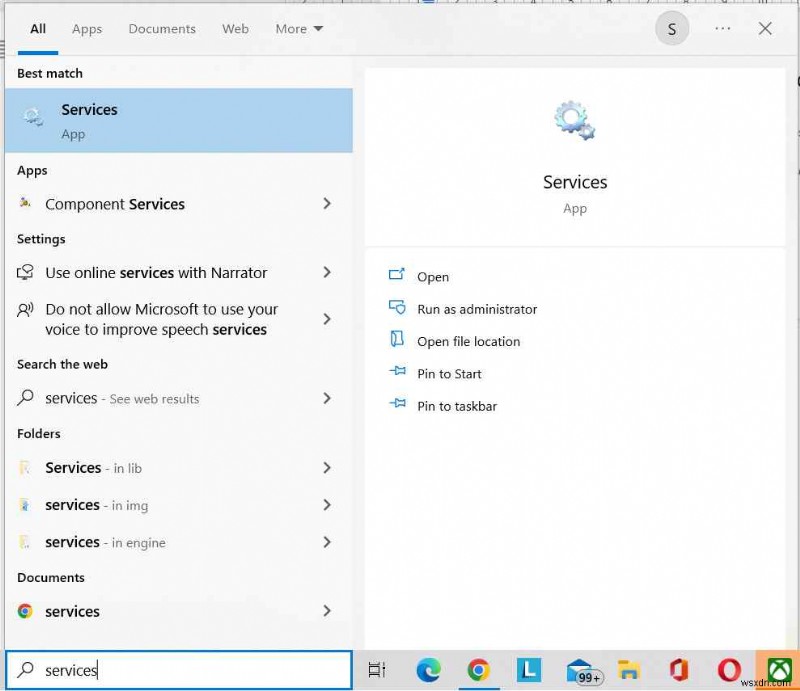Select the Component Services result
This screenshot has width=800, height=691.
[114, 204]
